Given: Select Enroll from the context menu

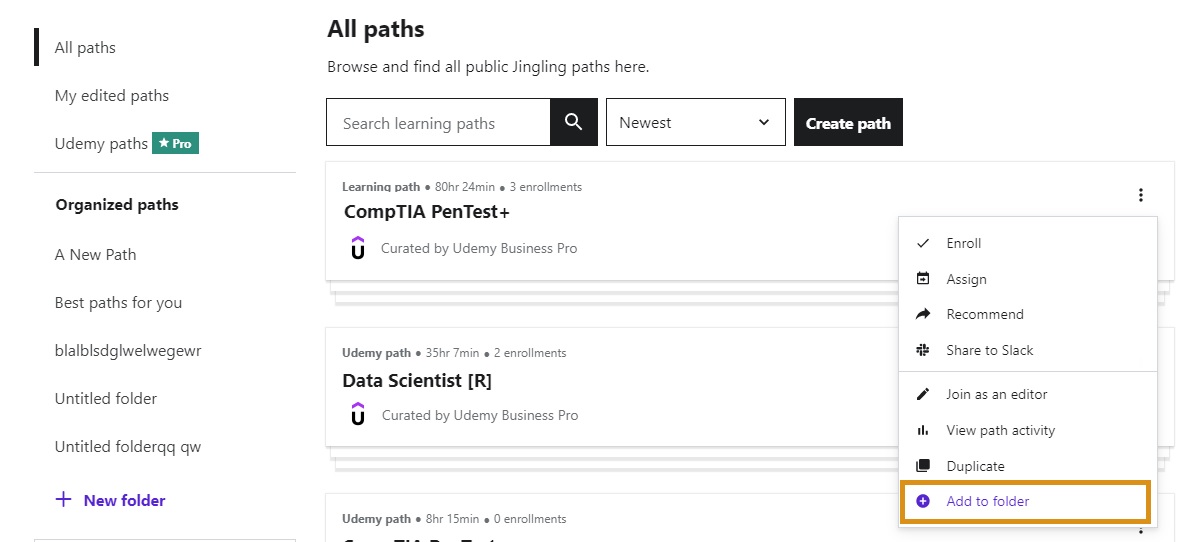Looking at the screenshot, I should click(x=963, y=243).
